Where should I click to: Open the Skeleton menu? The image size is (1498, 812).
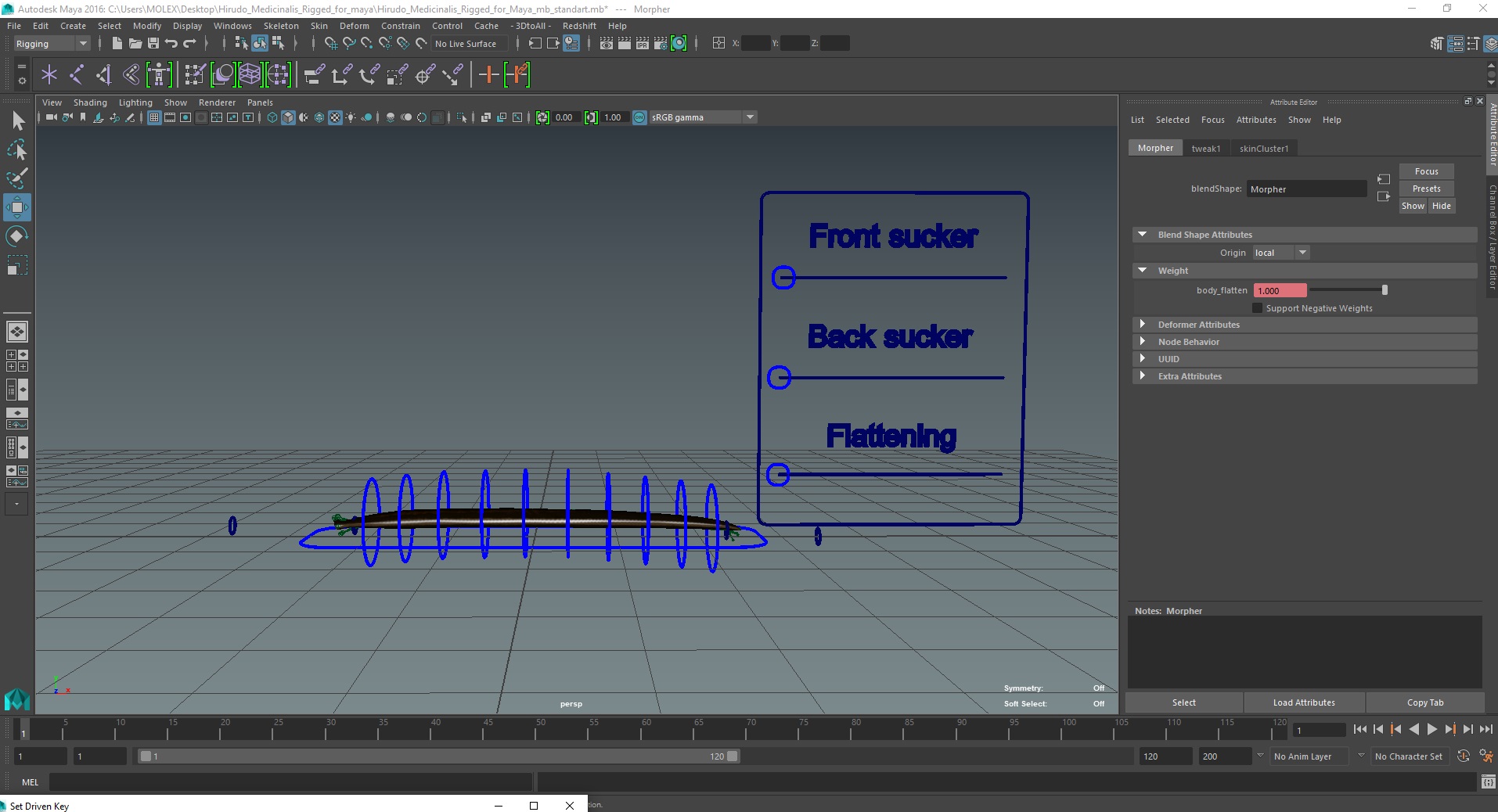click(x=280, y=26)
